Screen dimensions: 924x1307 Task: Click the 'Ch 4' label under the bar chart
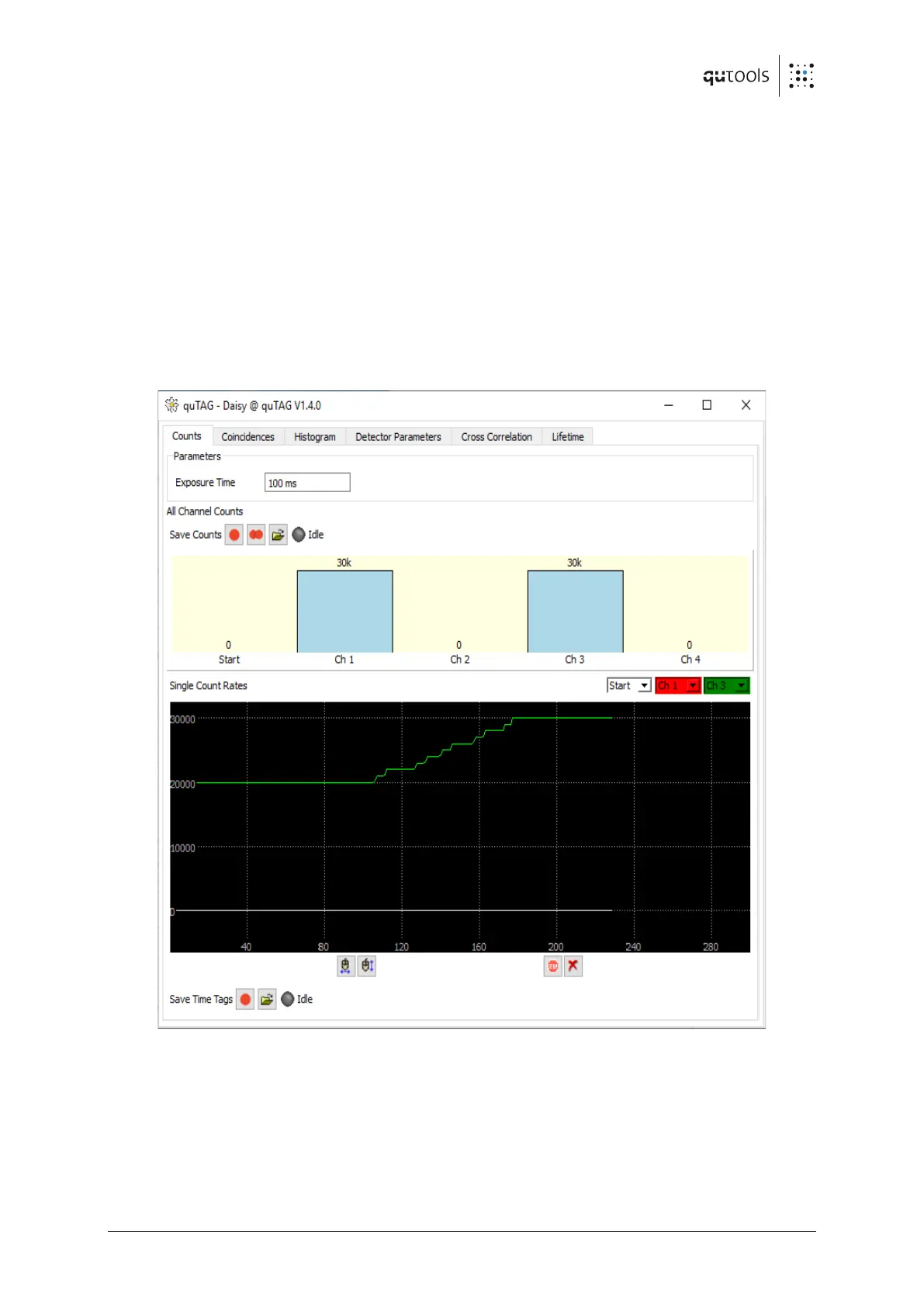click(690, 660)
